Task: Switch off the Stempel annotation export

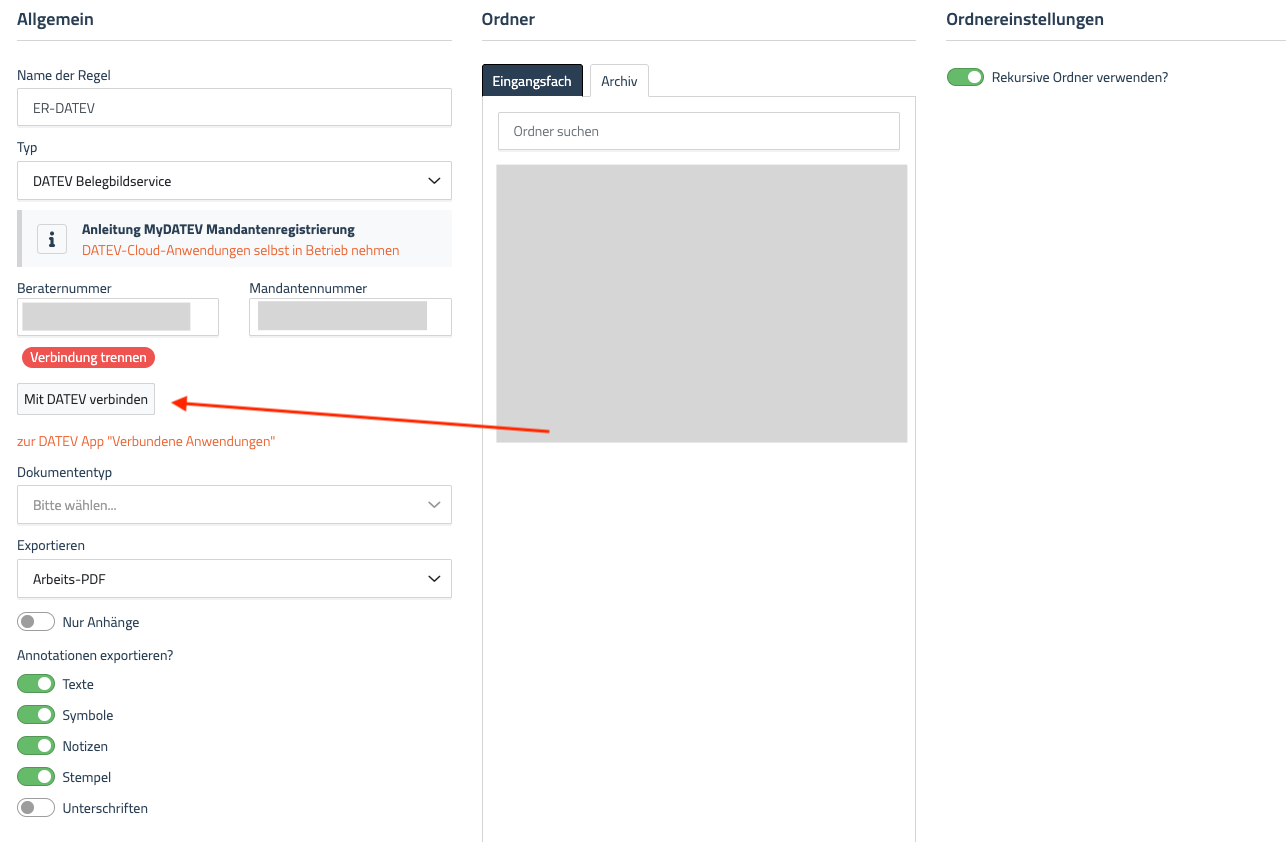Action: point(36,777)
